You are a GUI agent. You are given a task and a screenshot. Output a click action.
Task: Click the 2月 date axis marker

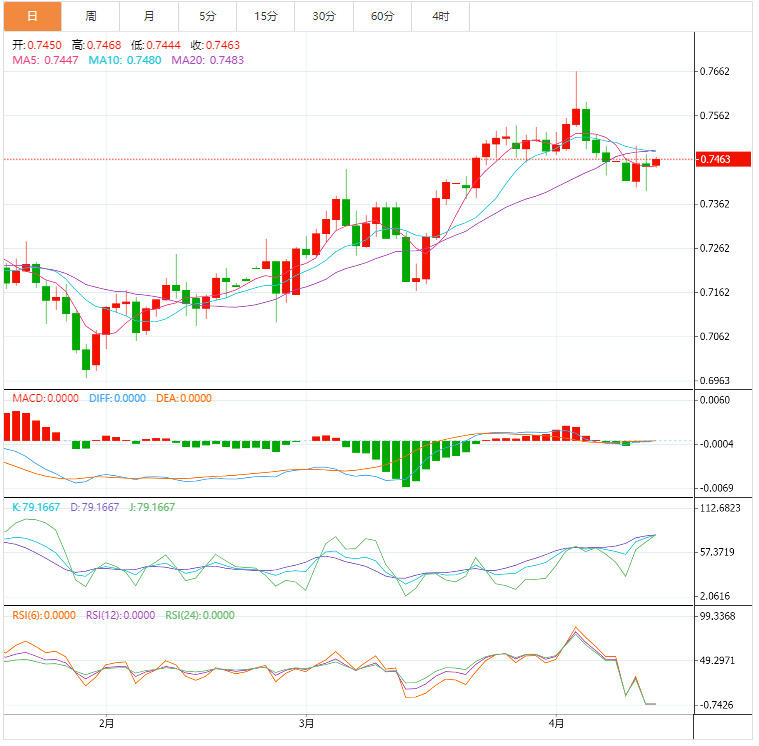pos(107,723)
